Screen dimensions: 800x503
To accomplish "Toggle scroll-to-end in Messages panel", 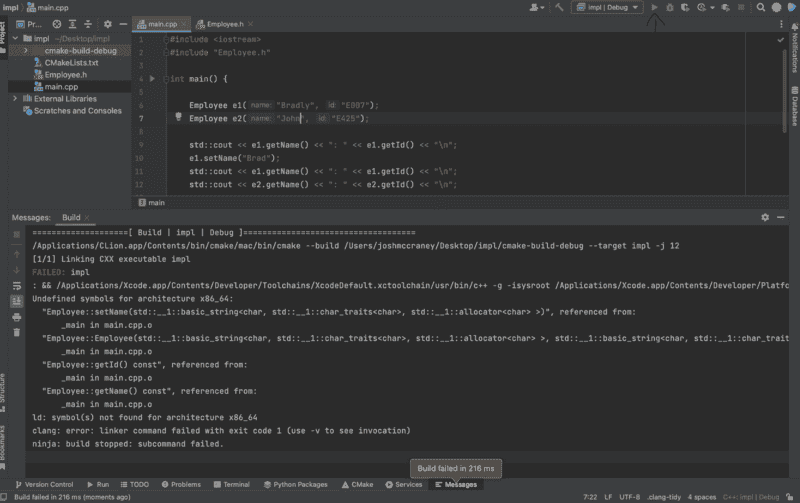I will pyautogui.click(x=16, y=300).
